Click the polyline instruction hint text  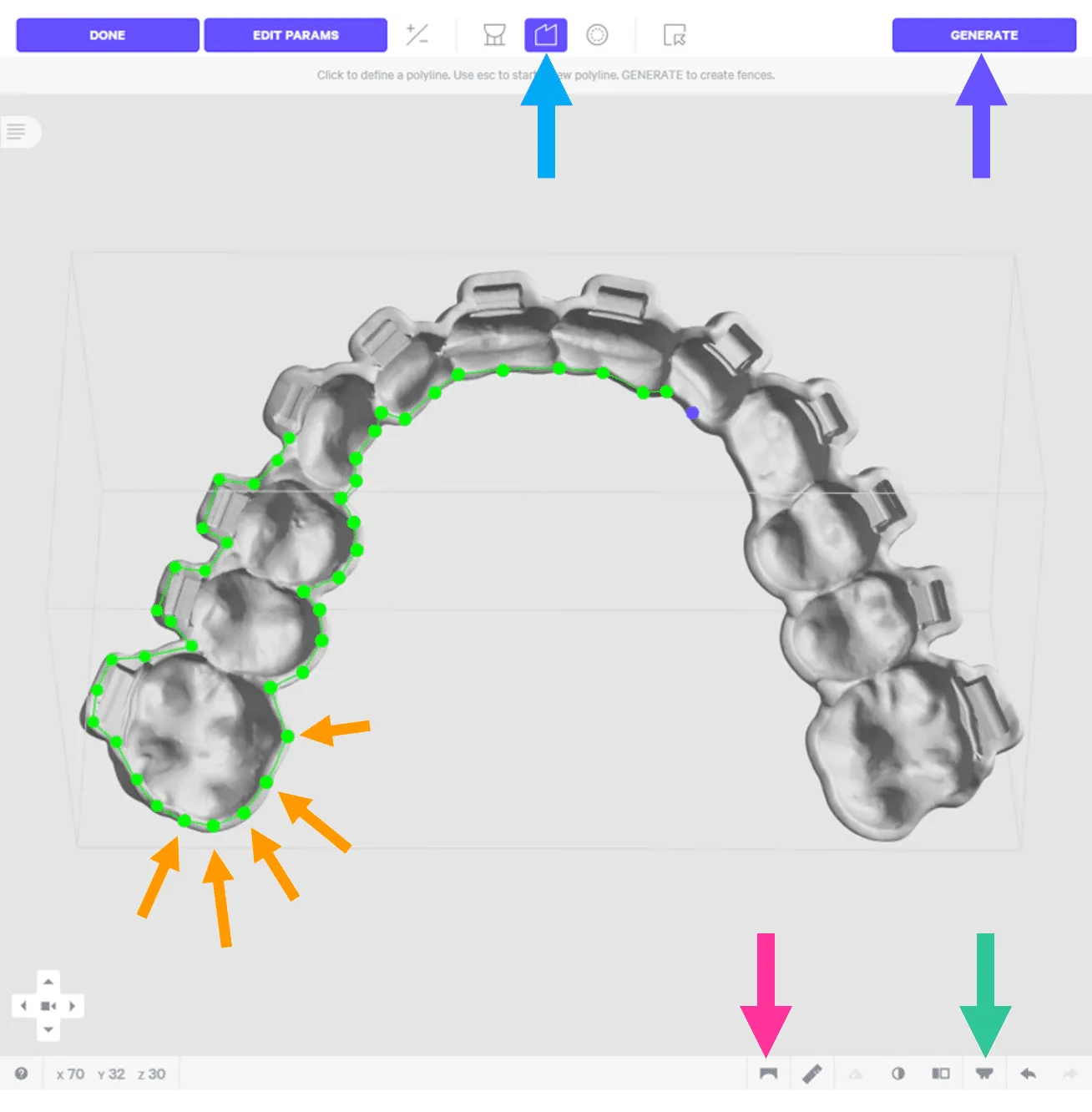pyautogui.click(x=546, y=75)
